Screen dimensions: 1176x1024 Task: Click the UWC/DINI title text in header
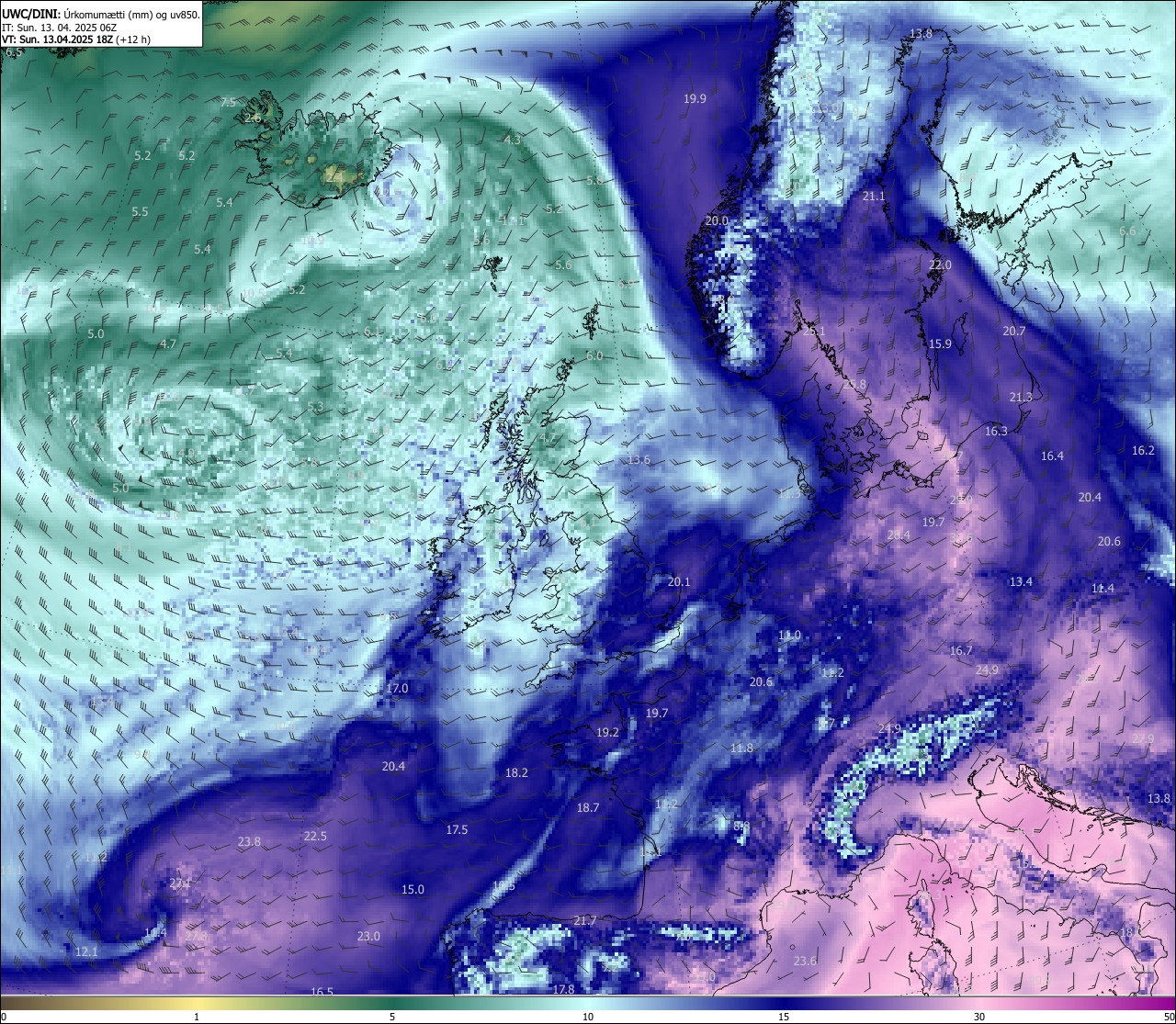pyautogui.click(x=31, y=14)
